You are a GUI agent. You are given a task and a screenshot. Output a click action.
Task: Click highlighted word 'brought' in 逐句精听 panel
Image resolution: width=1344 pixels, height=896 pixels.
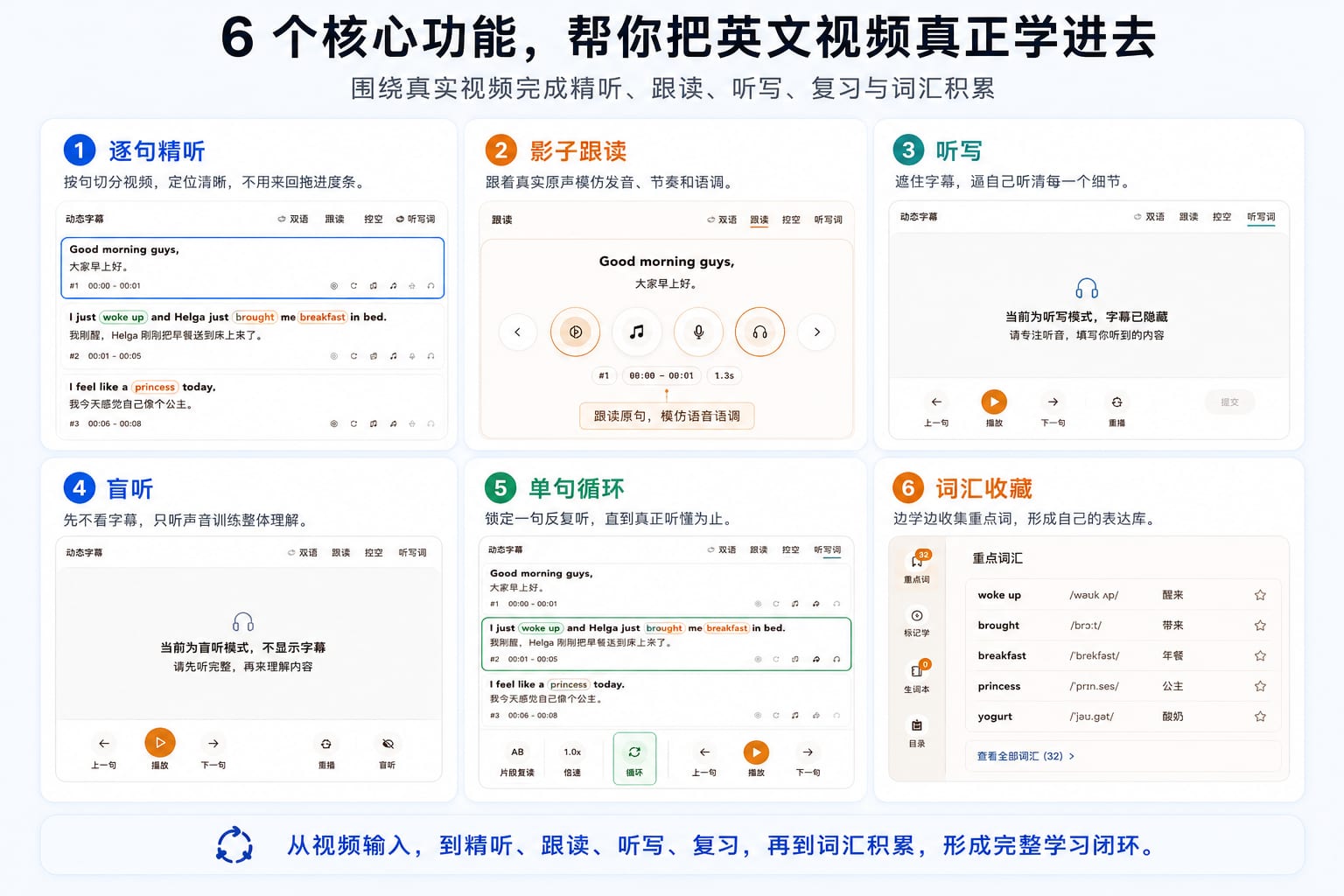pos(255,317)
